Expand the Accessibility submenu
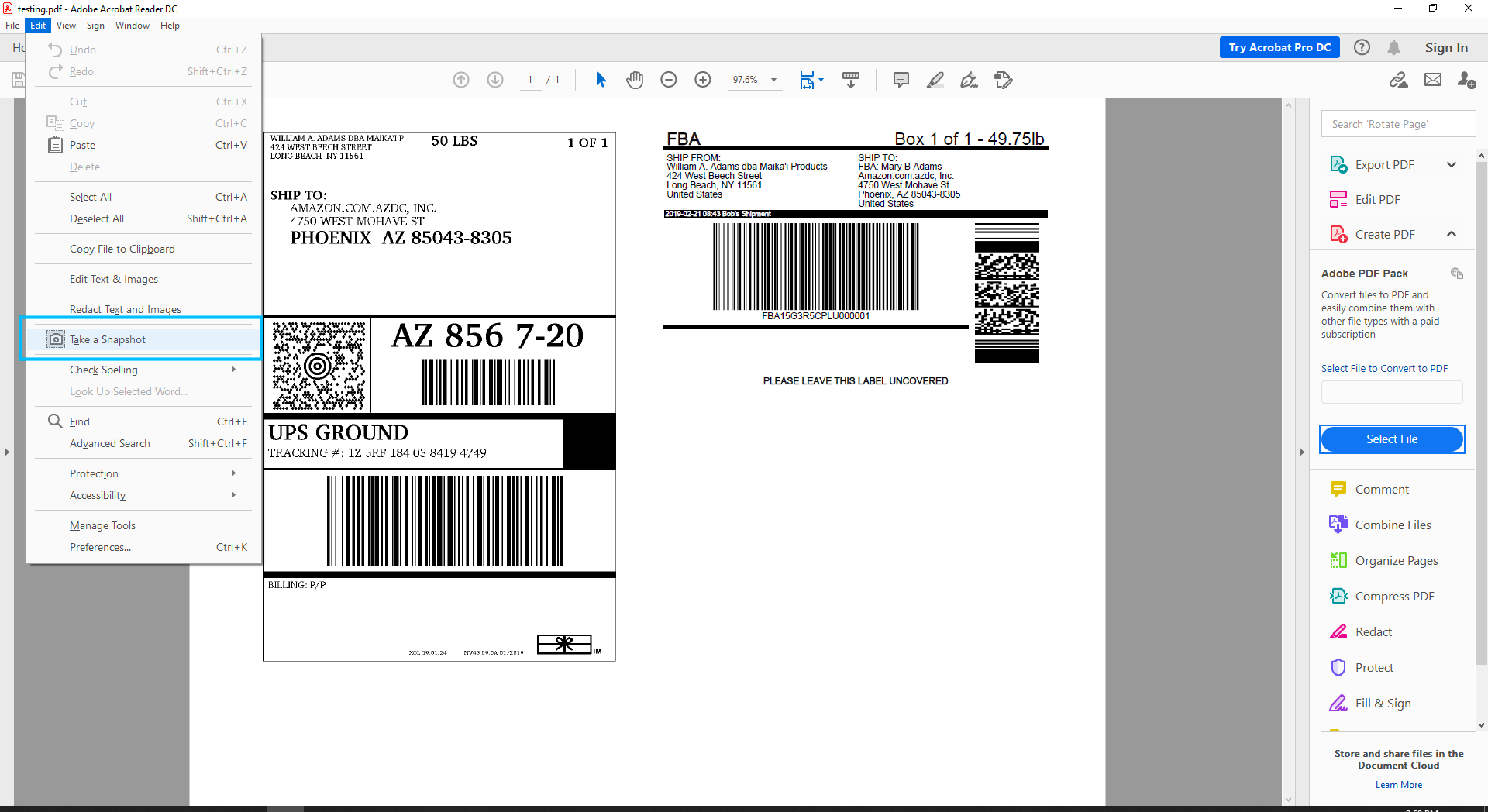This screenshot has height=812, width=1488. 234,495
